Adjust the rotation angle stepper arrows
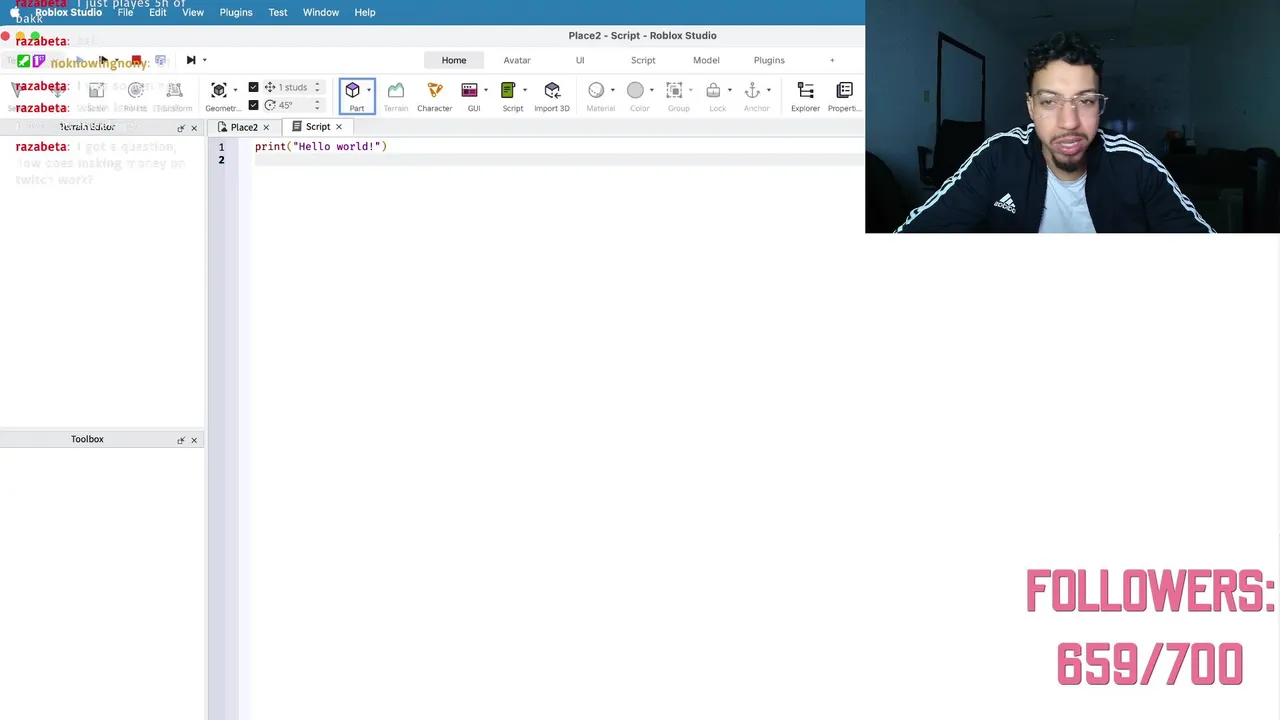 (x=317, y=105)
